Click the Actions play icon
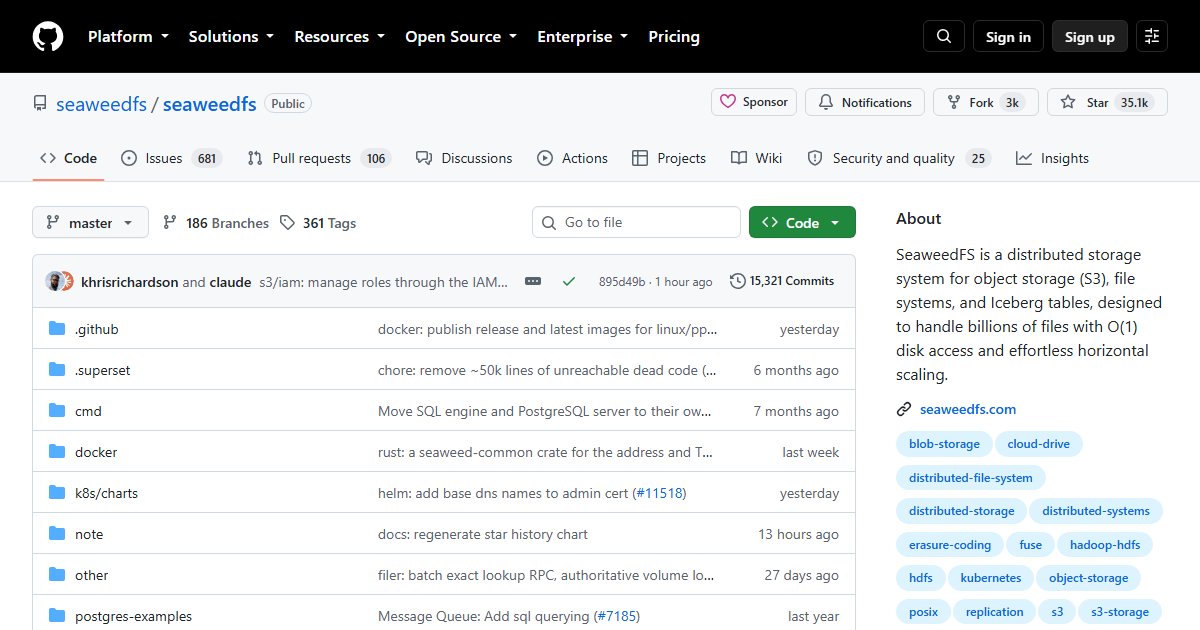The image size is (1200, 630). pos(545,158)
